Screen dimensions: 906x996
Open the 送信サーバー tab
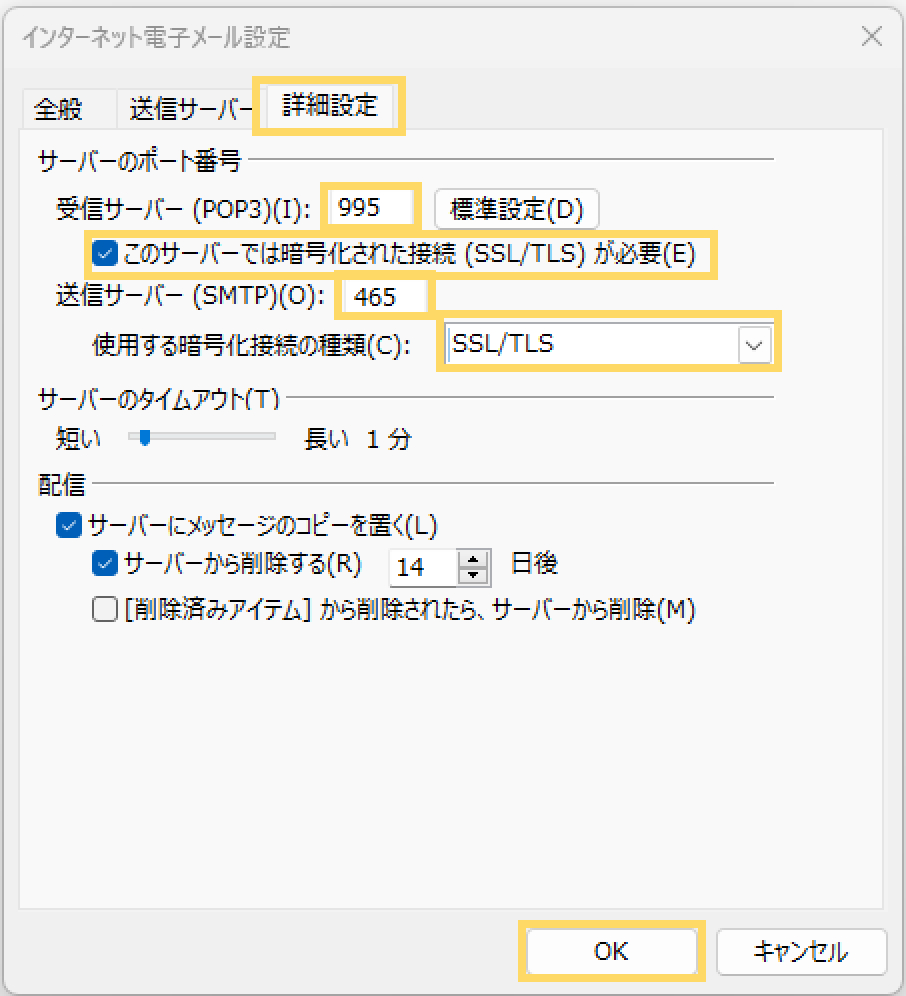coord(190,108)
